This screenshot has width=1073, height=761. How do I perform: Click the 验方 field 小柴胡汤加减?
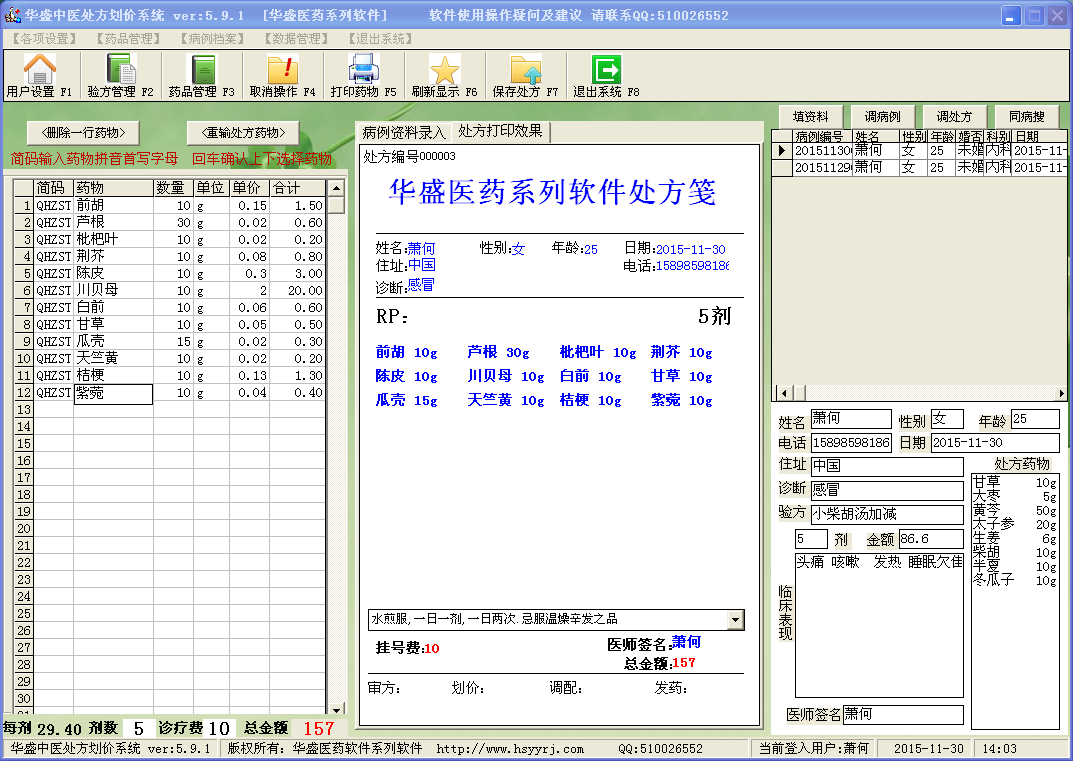pyautogui.click(x=887, y=514)
